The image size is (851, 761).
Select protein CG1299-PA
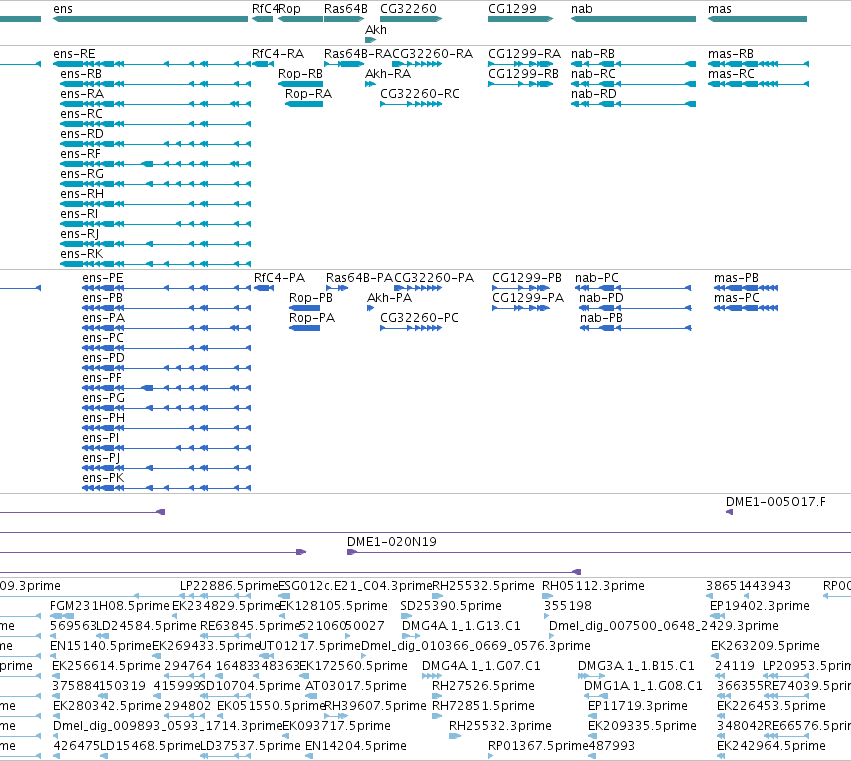click(521, 308)
